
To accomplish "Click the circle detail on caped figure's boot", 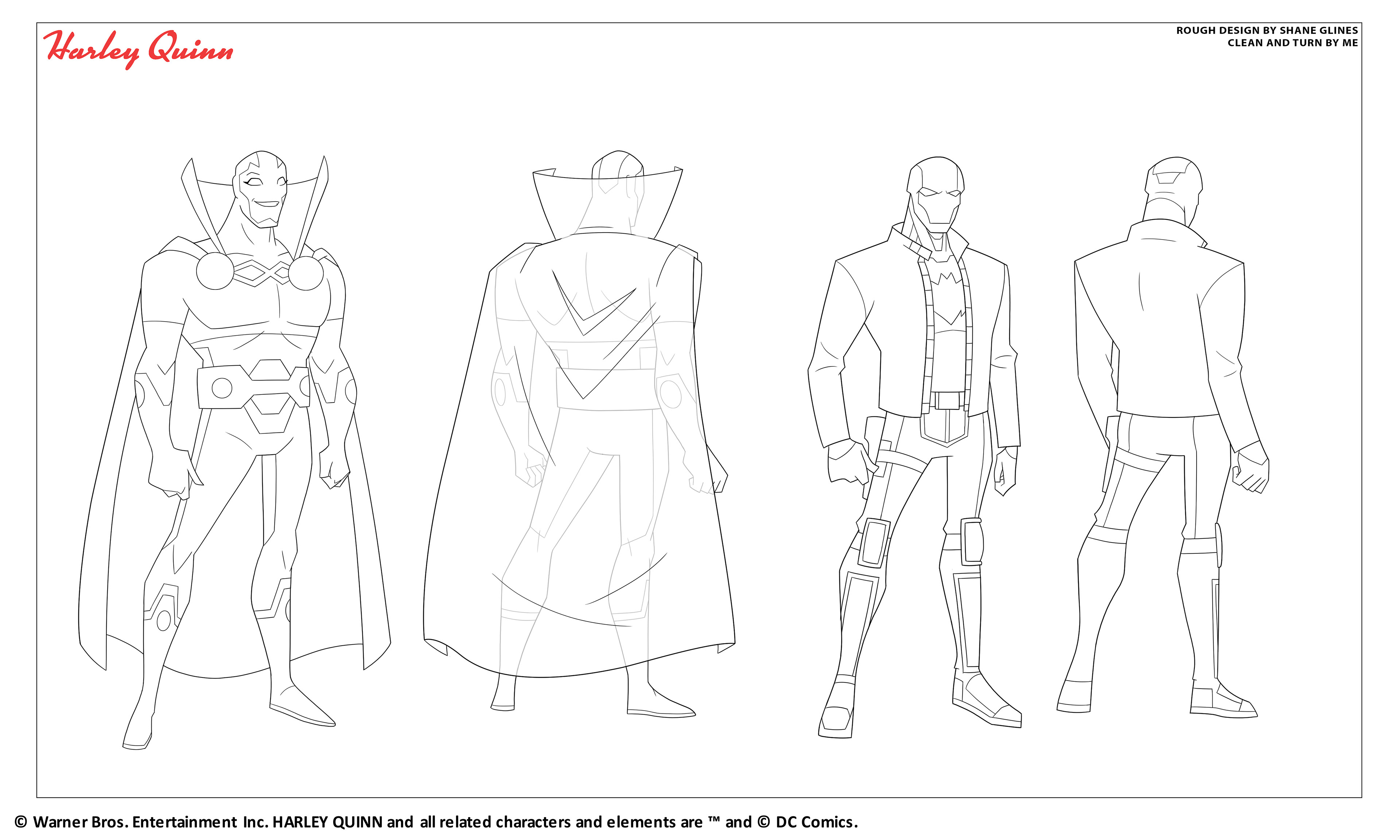I will coord(163,621).
